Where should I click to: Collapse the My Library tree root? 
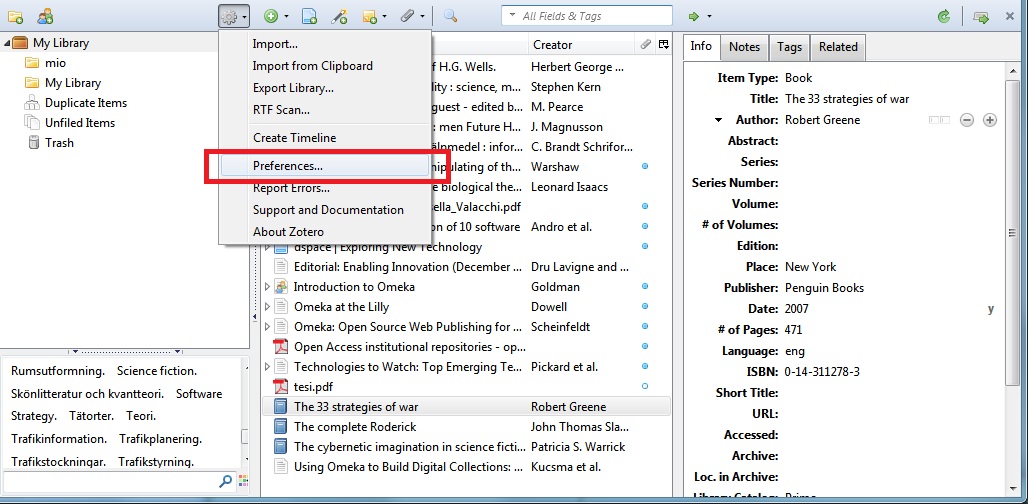[x=9, y=43]
